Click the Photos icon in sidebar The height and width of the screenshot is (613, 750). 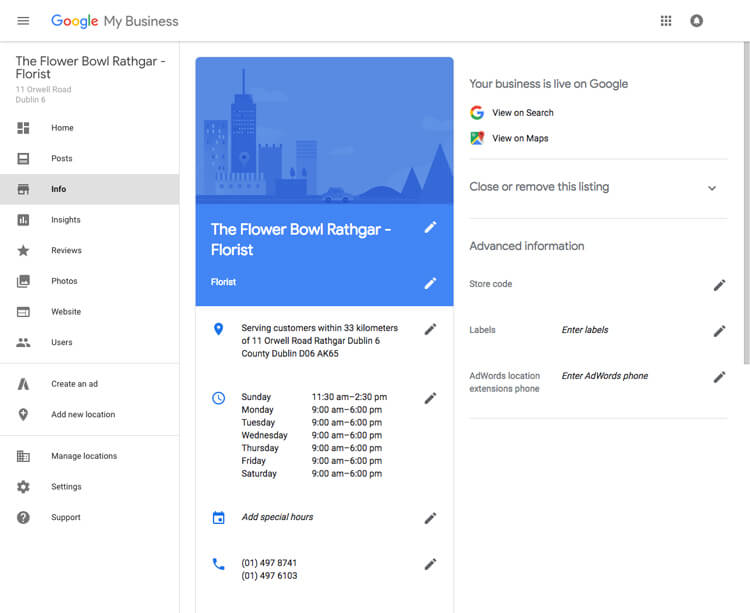pyautogui.click(x=23, y=281)
